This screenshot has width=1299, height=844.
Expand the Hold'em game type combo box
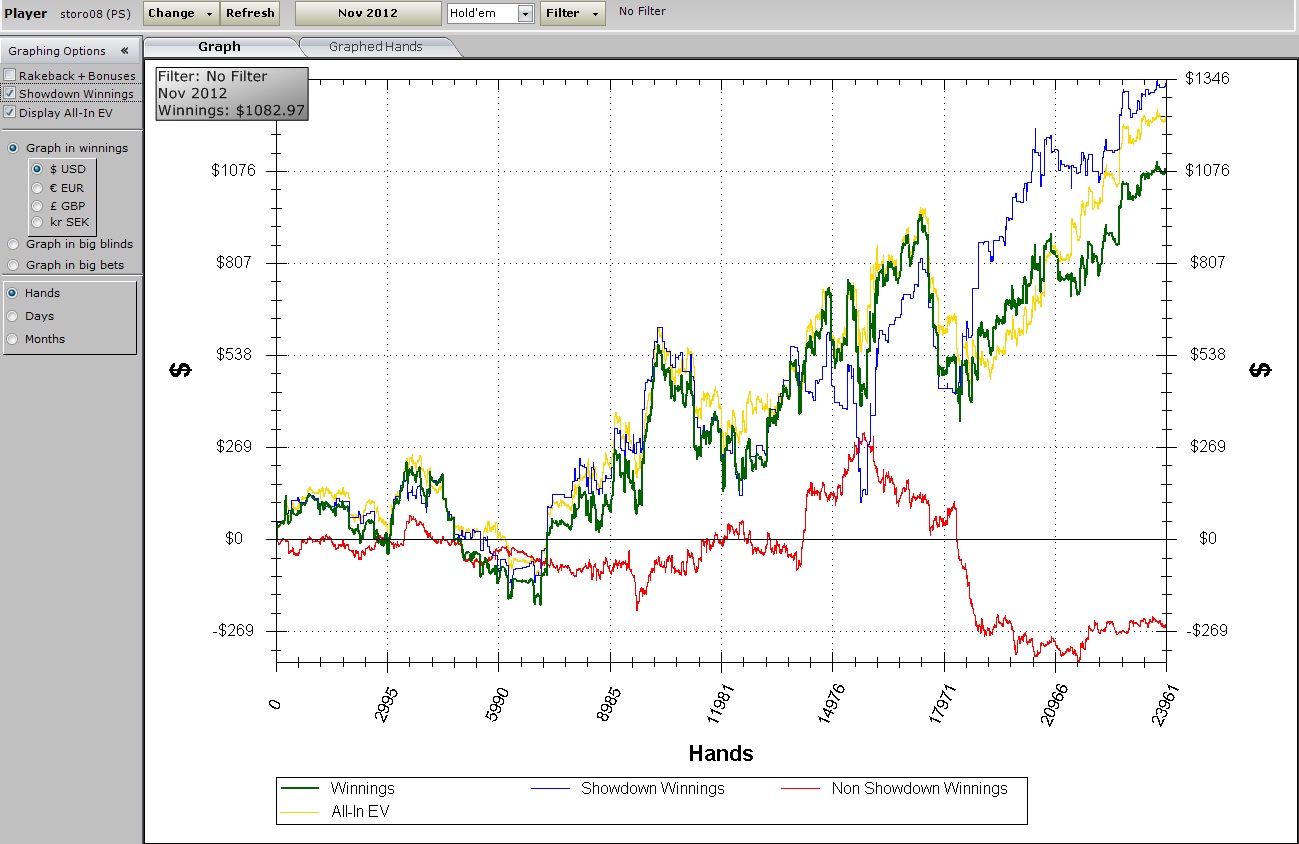click(525, 14)
